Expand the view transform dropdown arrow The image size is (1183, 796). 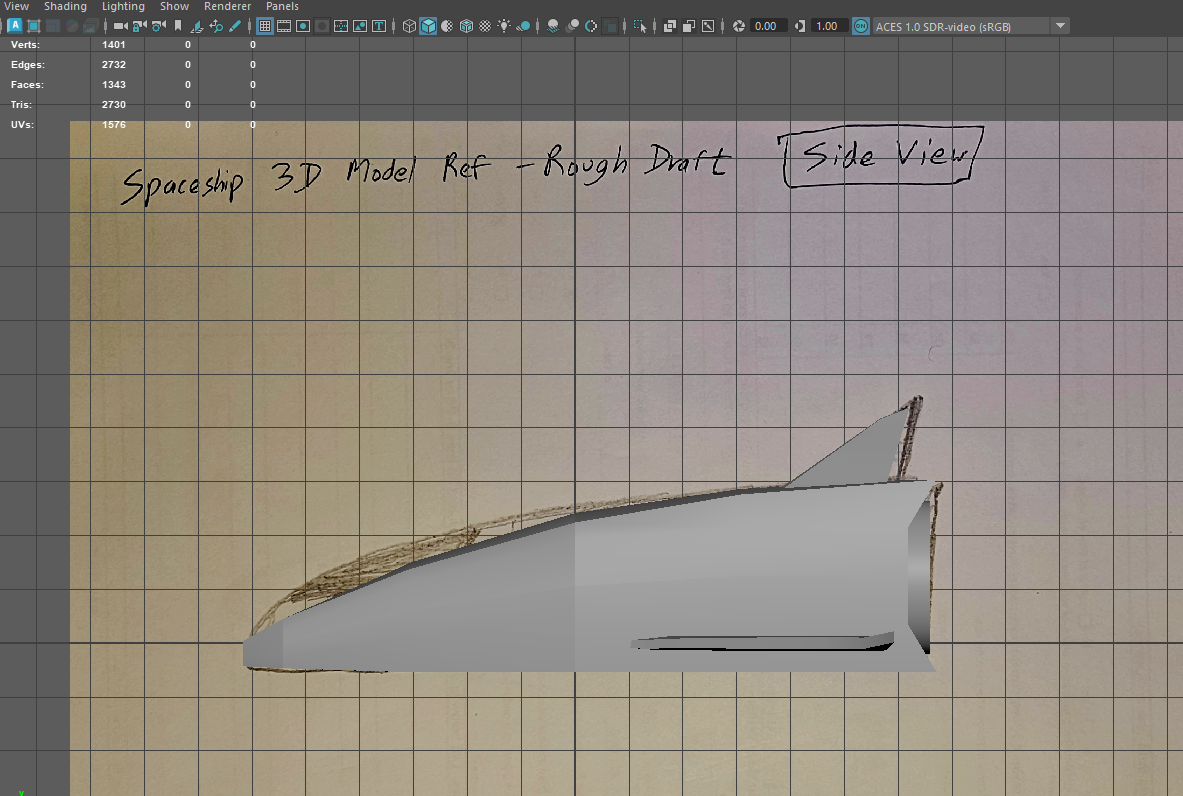pyautogui.click(x=1060, y=26)
